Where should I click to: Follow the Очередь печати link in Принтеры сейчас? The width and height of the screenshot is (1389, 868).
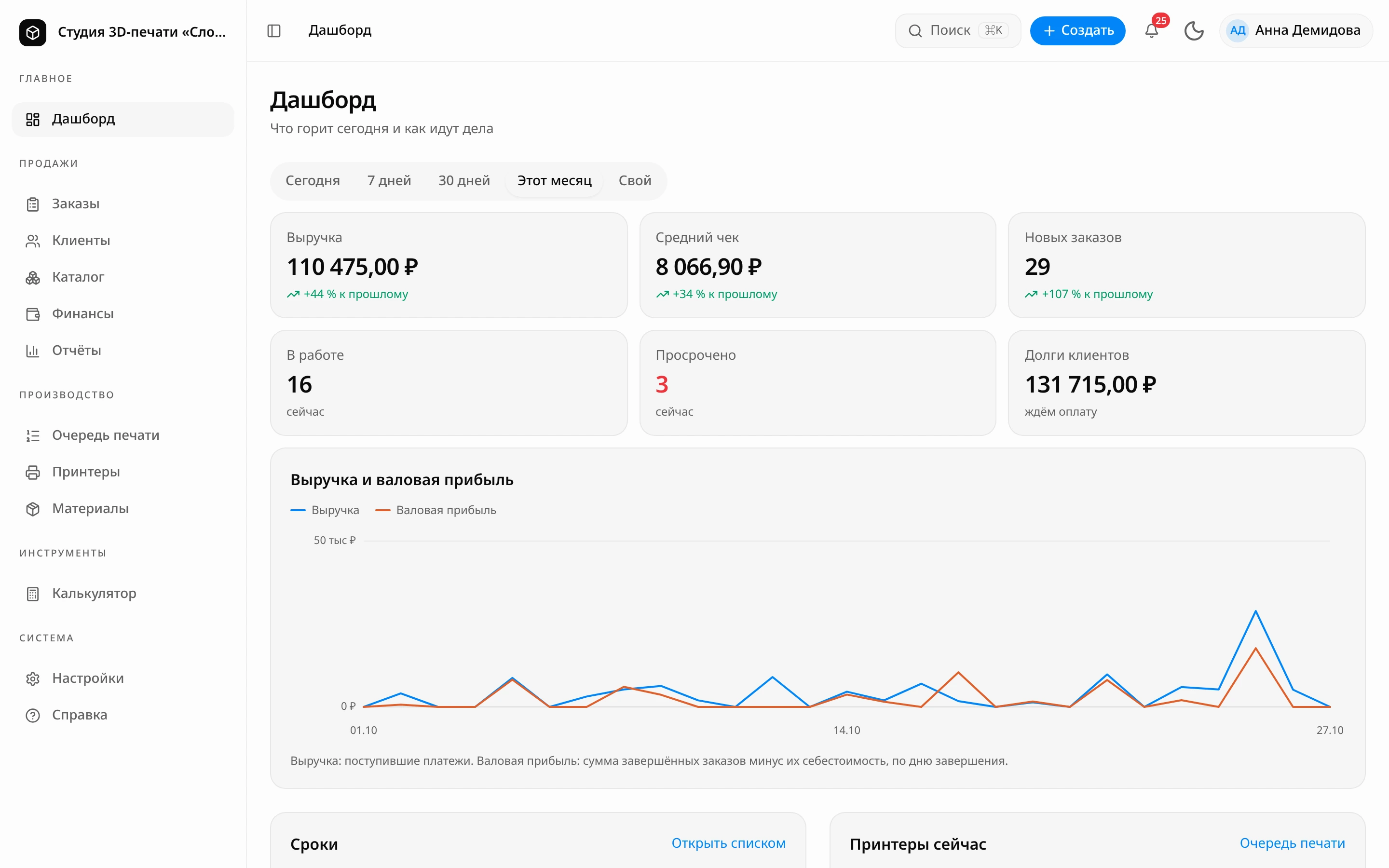(1292, 843)
